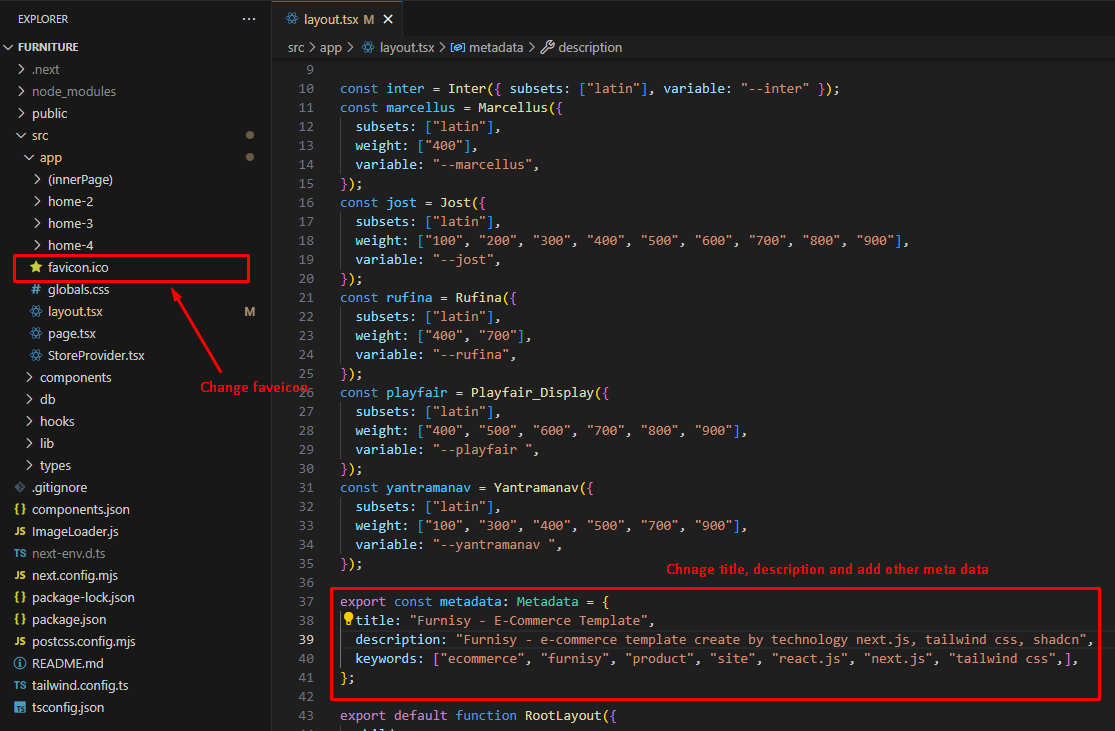Open ImageLoader.js file
1115x731 pixels.
[x=75, y=532]
